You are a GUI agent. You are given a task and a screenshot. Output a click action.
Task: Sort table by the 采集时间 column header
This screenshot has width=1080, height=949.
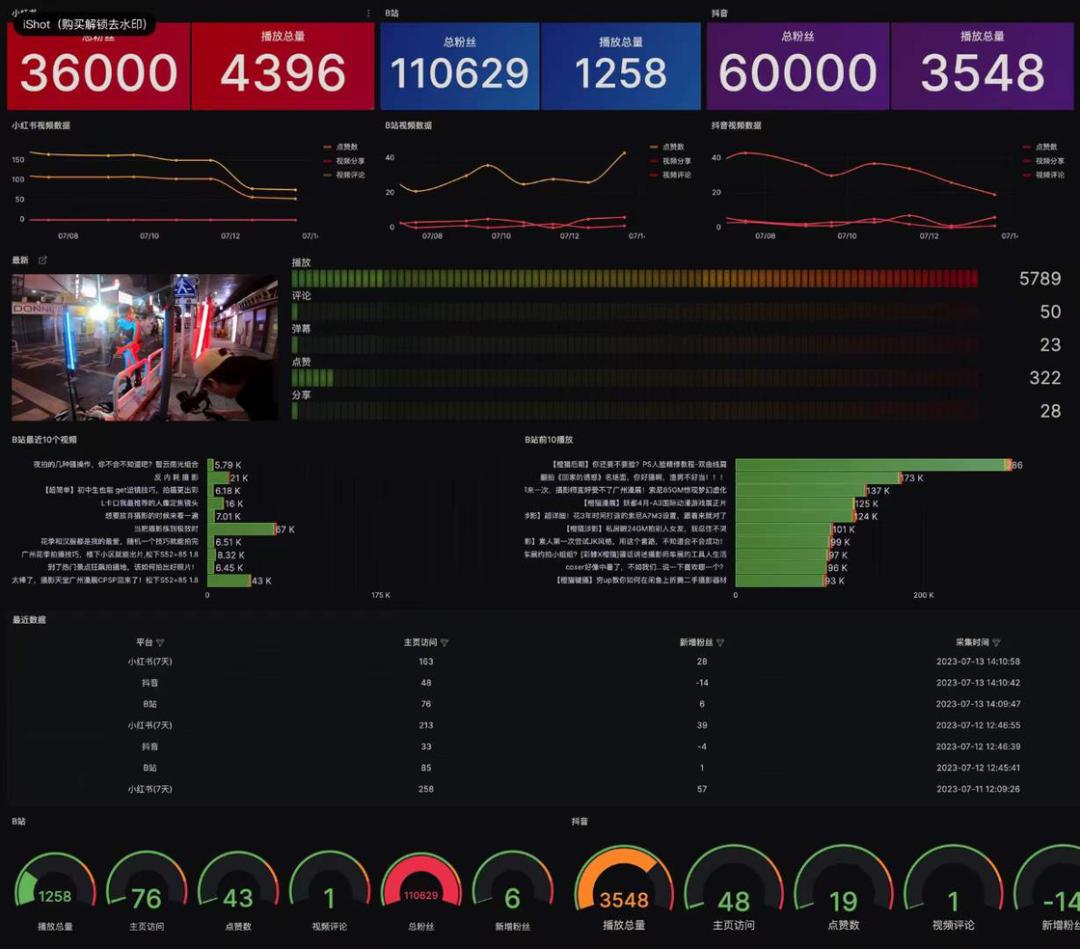[973, 642]
